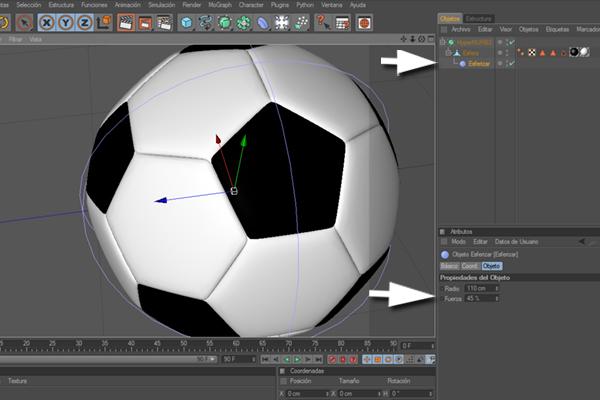Toggle the Z axis lock
Image resolution: width=600 pixels, height=400 pixels.
[84, 23]
